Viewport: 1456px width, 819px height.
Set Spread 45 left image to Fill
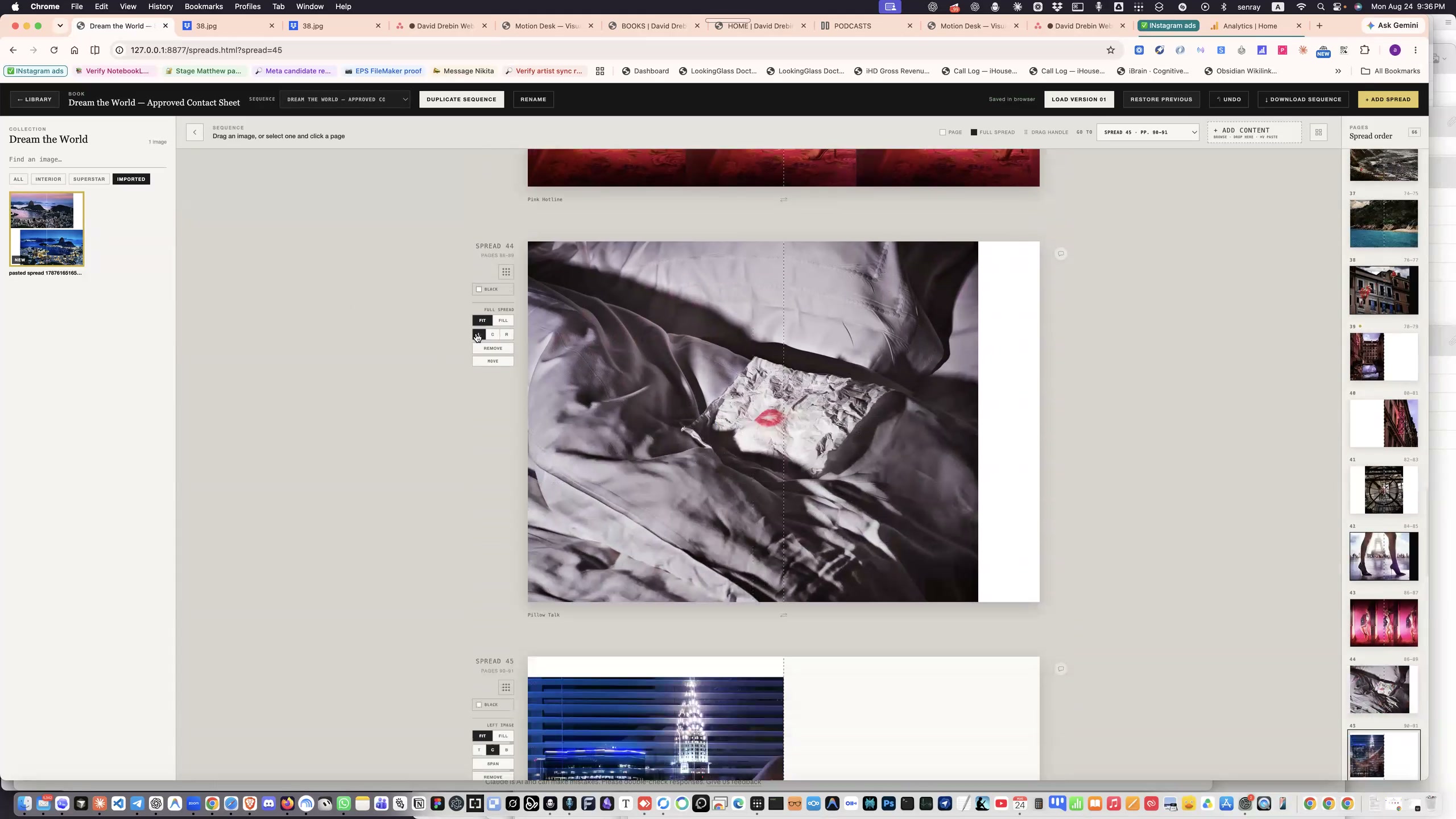point(503,736)
